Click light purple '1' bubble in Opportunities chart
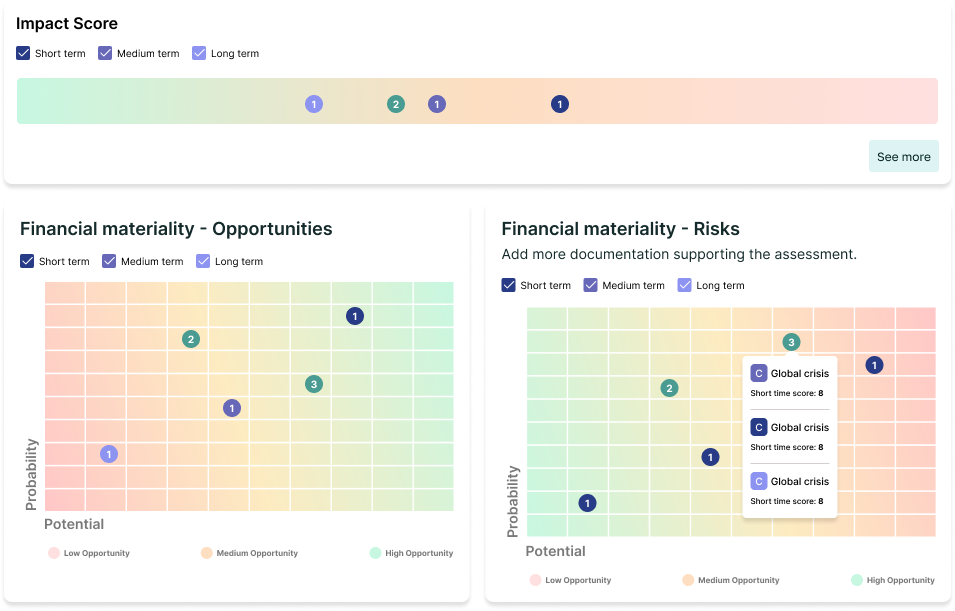This screenshot has height=611, width=955. click(109, 454)
